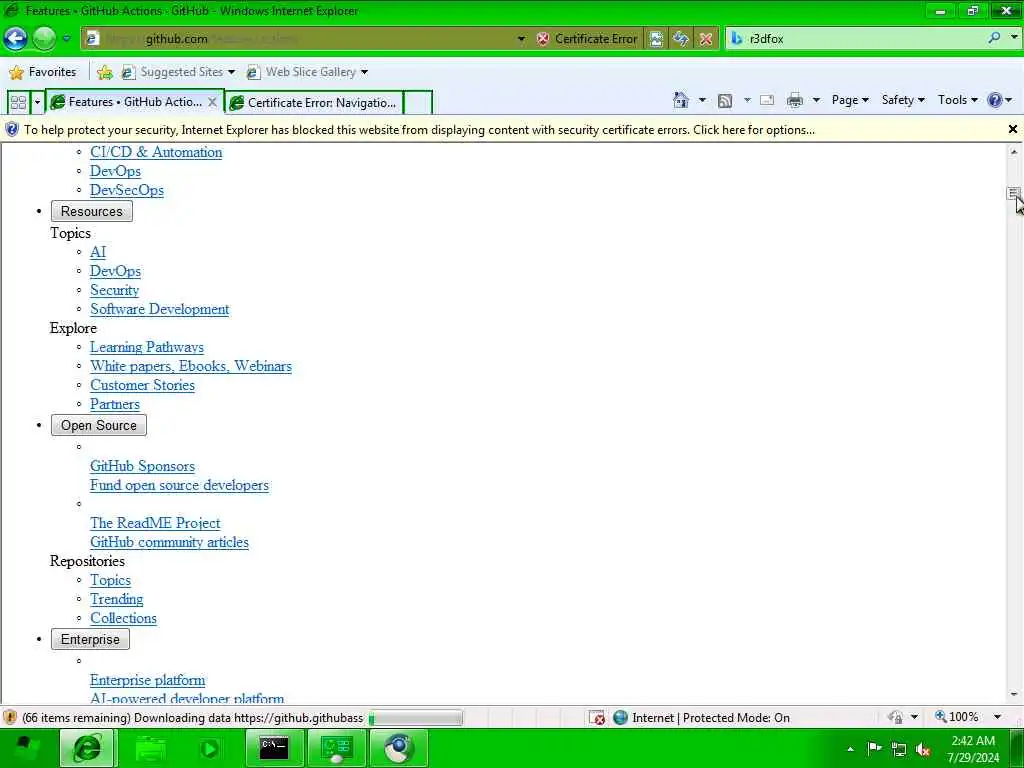Image resolution: width=1024 pixels, height=768 pixels.
Task: Toggle Compatibility View broken-page icon
Action: pos(656,39)
